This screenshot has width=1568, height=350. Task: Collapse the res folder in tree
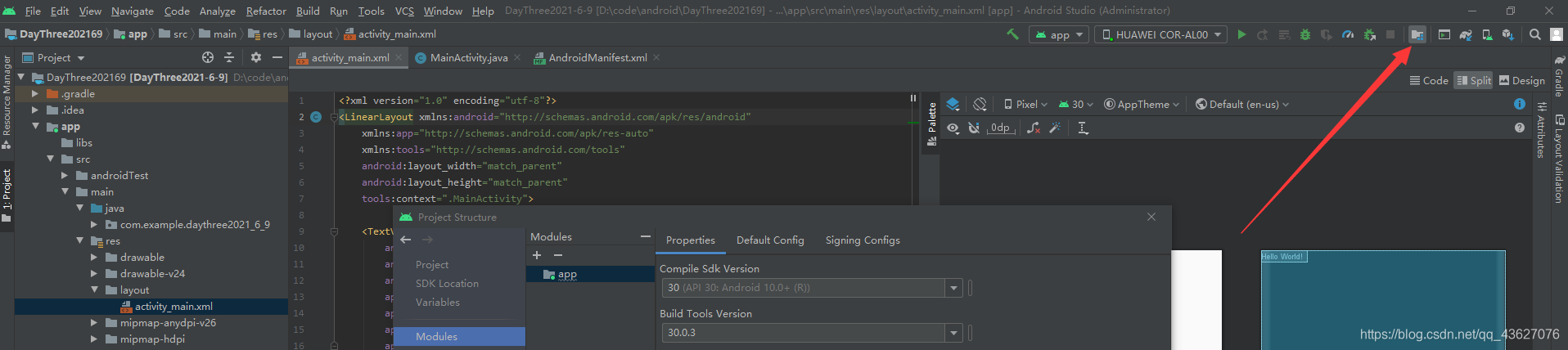coord(80,240)
